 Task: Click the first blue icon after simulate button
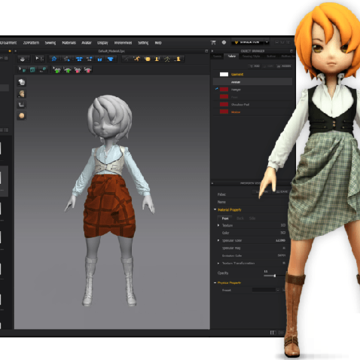pos(54,59)
